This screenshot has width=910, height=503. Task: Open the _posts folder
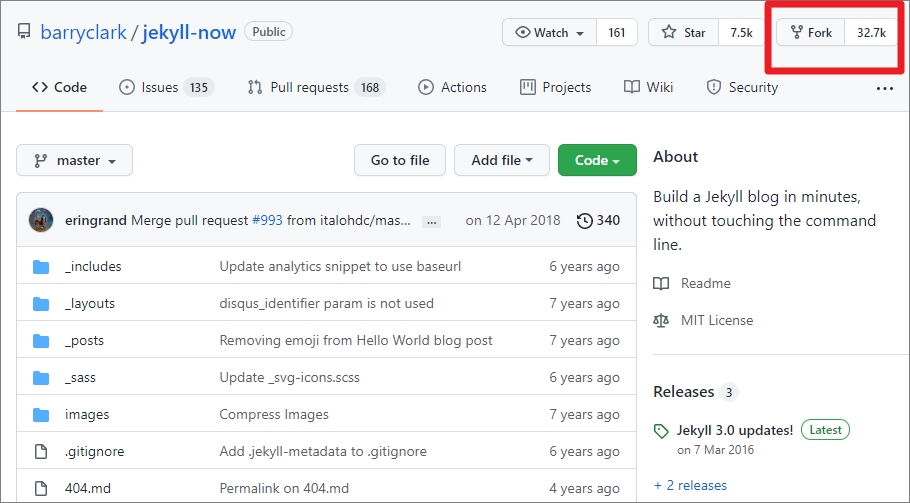click(x=84, y=341)
